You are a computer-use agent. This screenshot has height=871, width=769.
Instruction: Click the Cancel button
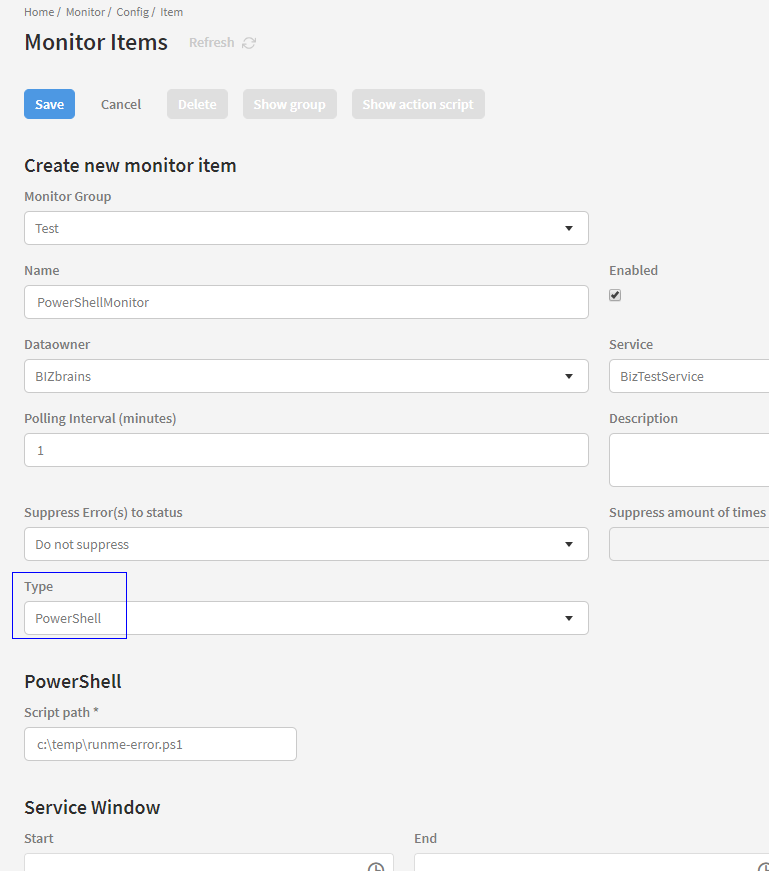pos(121,104)
